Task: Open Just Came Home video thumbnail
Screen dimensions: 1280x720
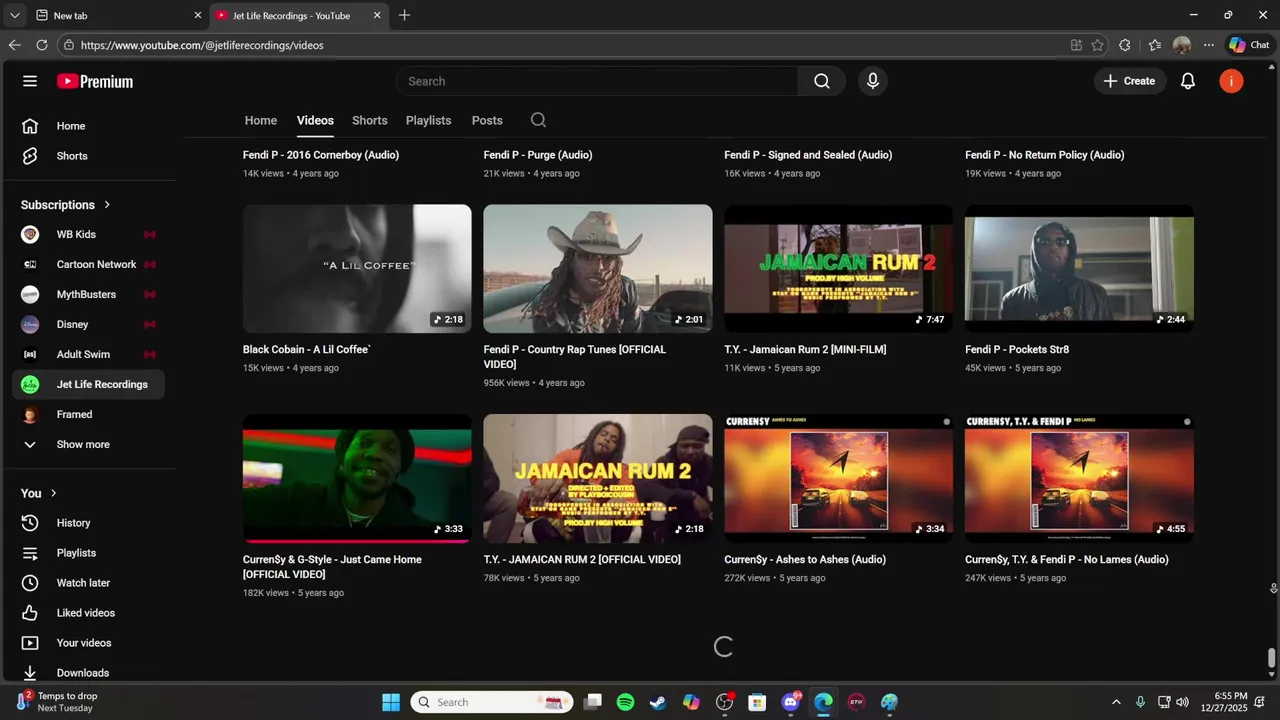Action: tap(357, 479)
